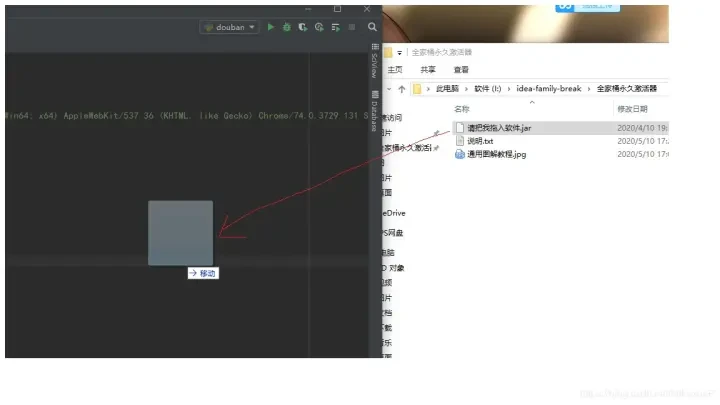The height and width of the screenshot is (405, 720).
Task: Sort files by 修改日期 column header
Action: (632, 108)
